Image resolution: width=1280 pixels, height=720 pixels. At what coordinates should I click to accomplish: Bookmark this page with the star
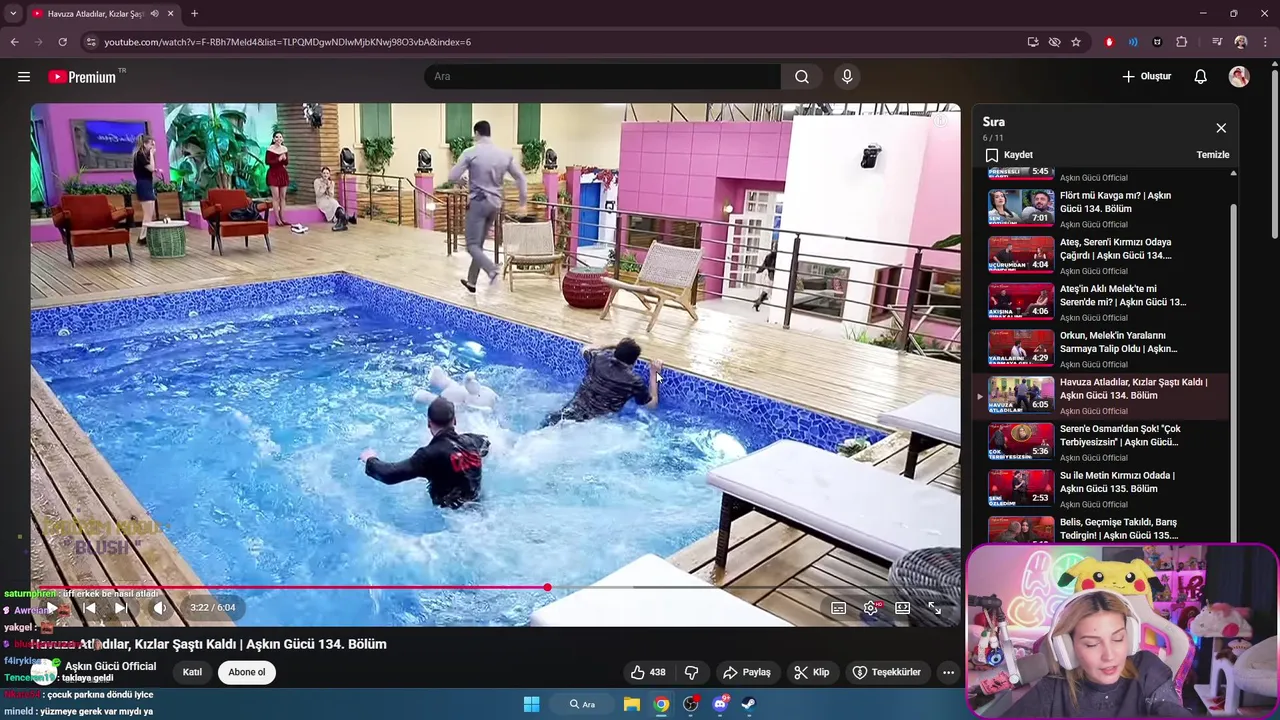[1076, 42]
